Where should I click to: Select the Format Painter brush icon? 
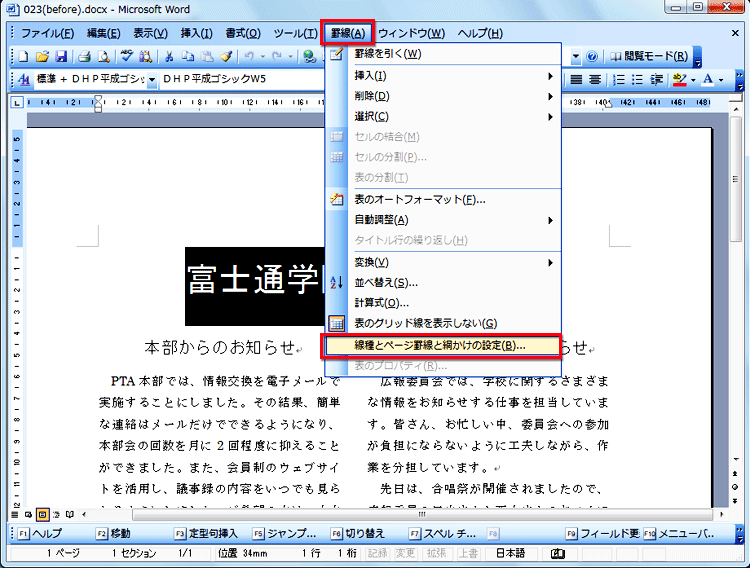[226, 56]
